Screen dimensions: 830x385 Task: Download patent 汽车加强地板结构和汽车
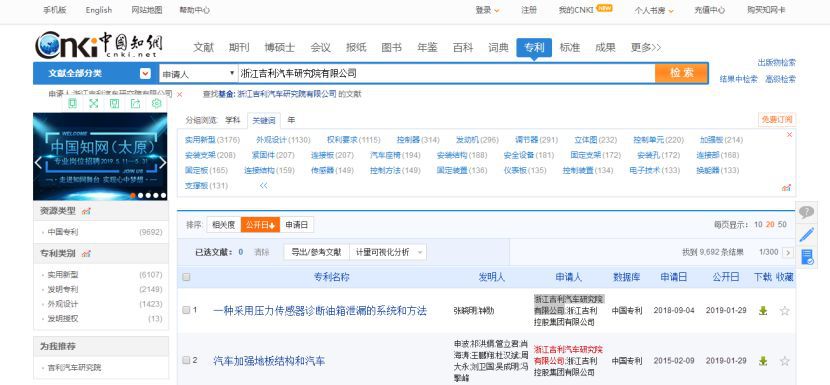[763, 361]
